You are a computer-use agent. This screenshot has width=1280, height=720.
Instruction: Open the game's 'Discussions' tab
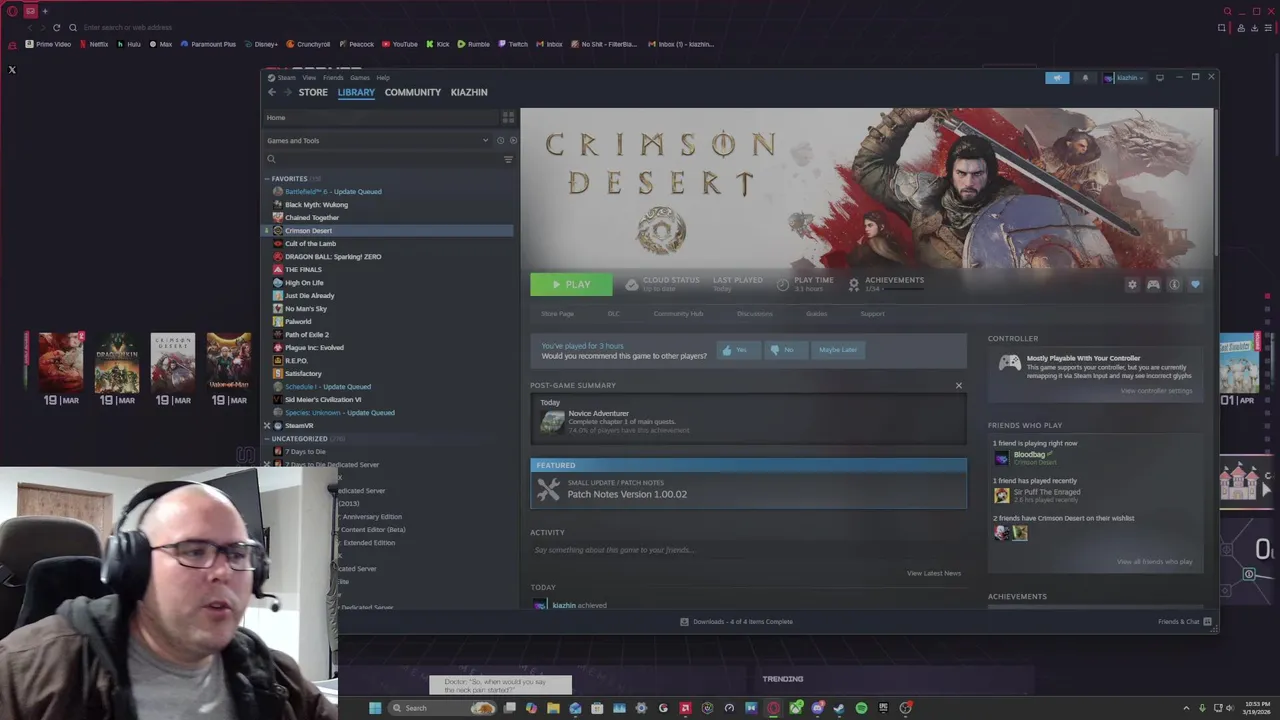754,314
